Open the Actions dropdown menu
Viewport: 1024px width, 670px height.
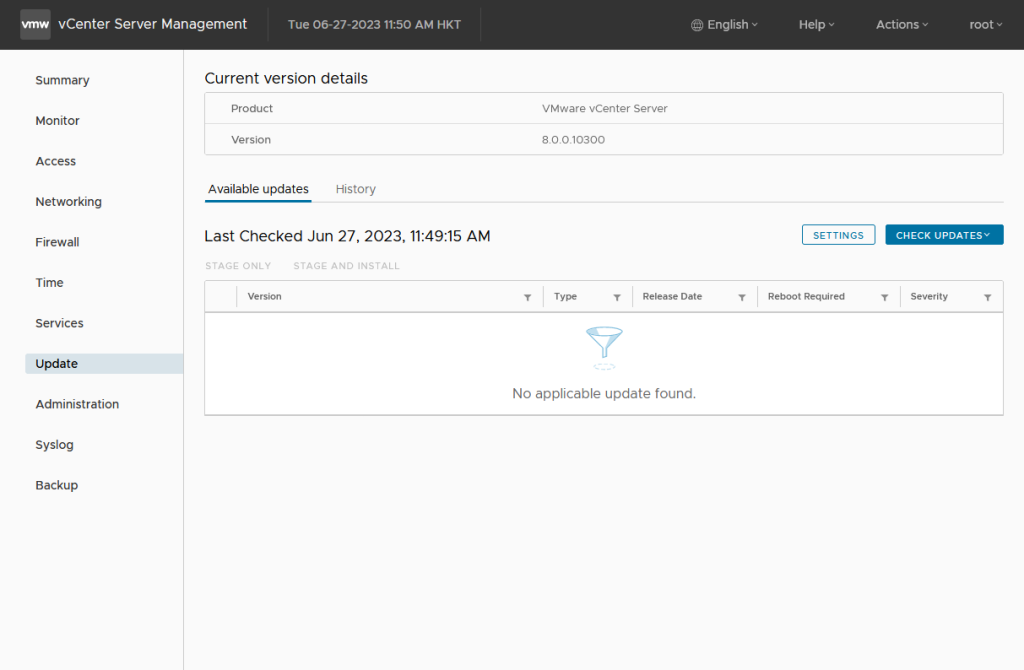[902, 25]
